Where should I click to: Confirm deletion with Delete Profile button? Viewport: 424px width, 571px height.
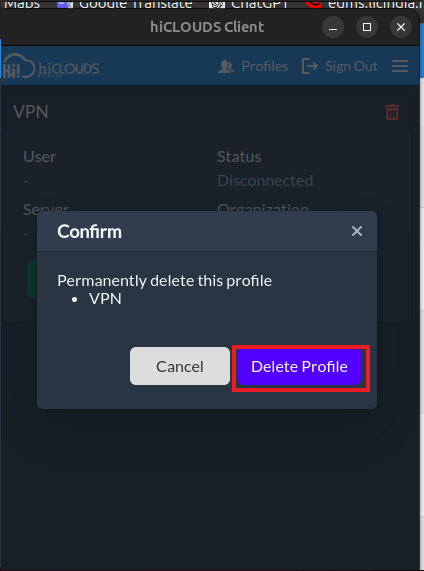[x=299, y=366]
